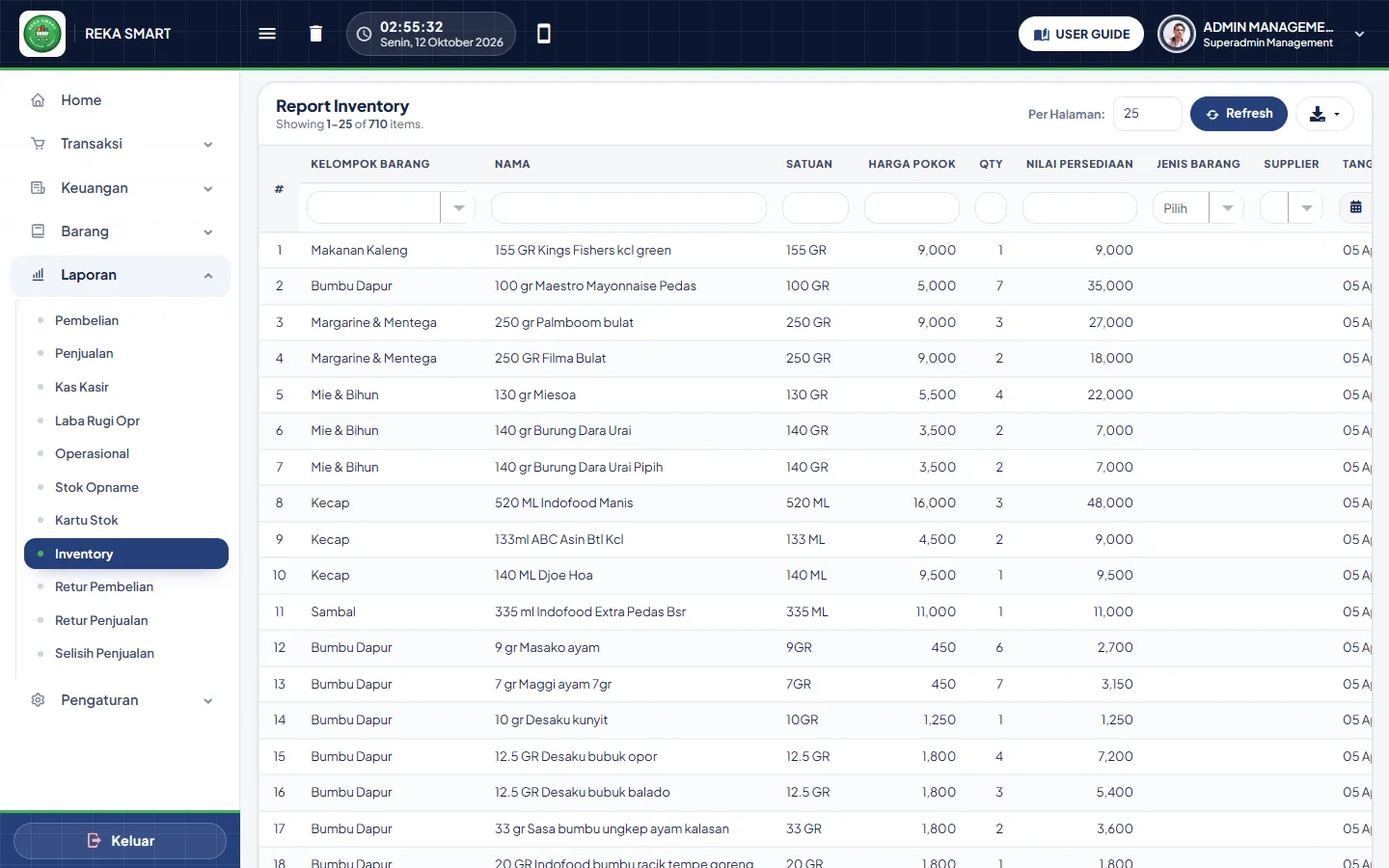Open the Penjualan report
The image size is (1389, 868).
click(84, 354)
